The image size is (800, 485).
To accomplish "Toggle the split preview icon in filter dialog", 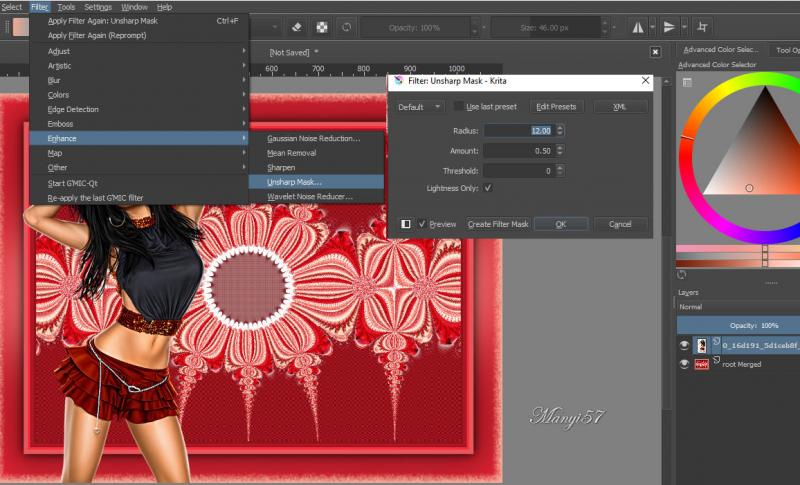I will (406, 224).
